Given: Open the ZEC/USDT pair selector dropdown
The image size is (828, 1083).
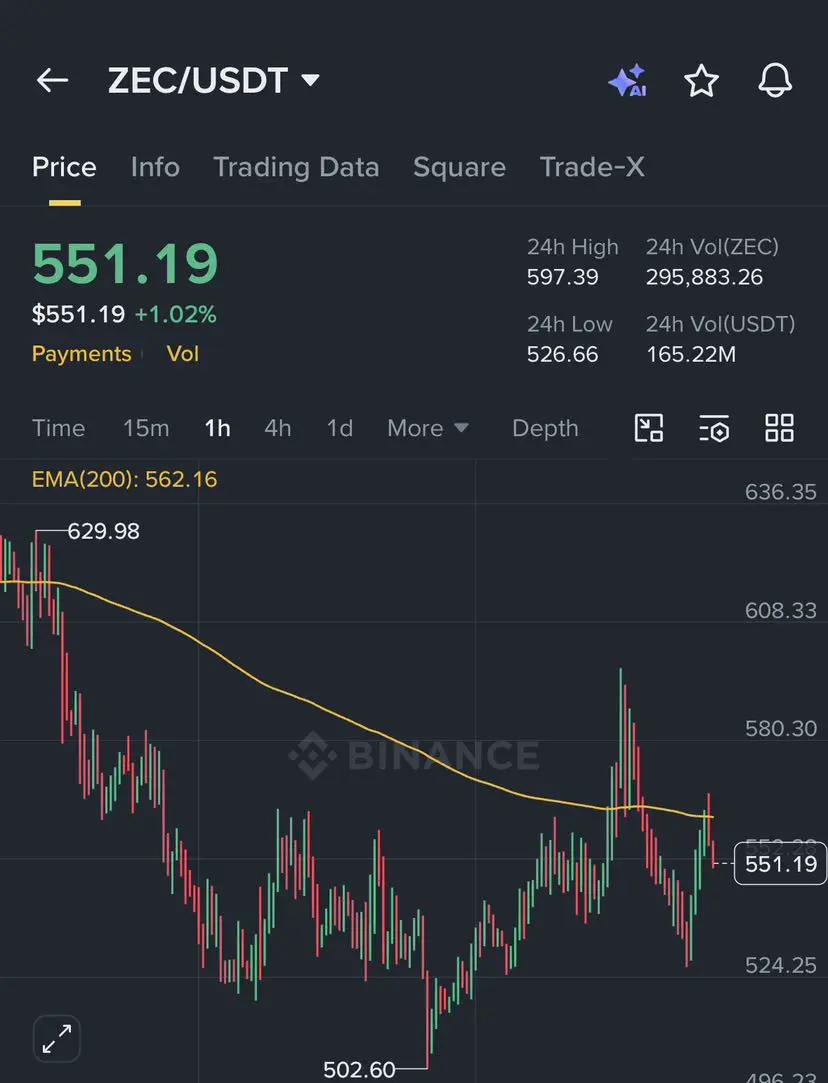Looking at the screenshot, I should click(213, 81).
